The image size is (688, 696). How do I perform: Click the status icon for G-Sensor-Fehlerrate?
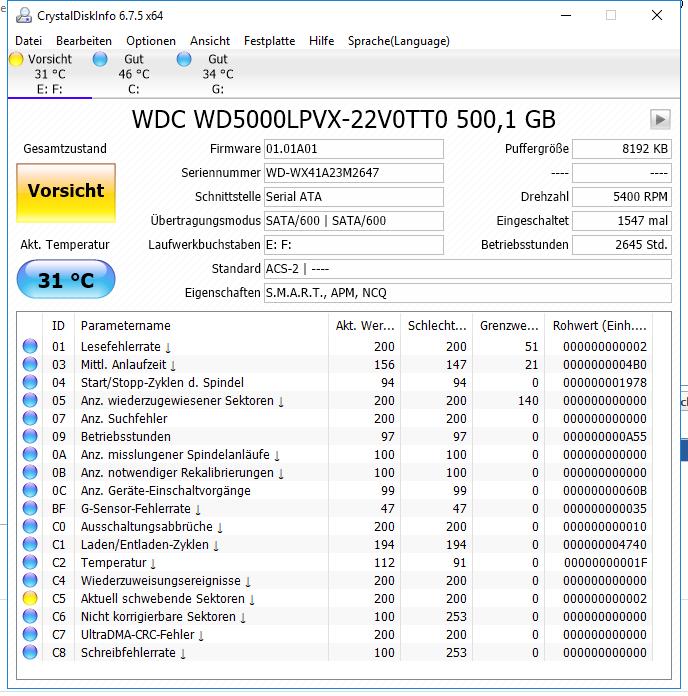pos(30,508)
